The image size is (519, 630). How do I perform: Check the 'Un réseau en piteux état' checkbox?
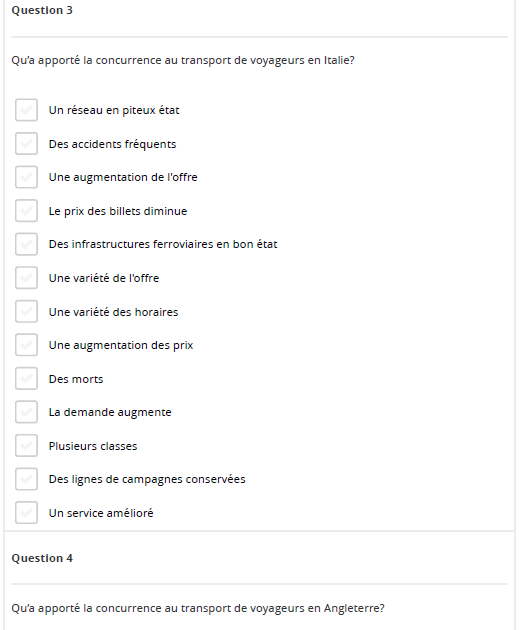pos(27,110)
